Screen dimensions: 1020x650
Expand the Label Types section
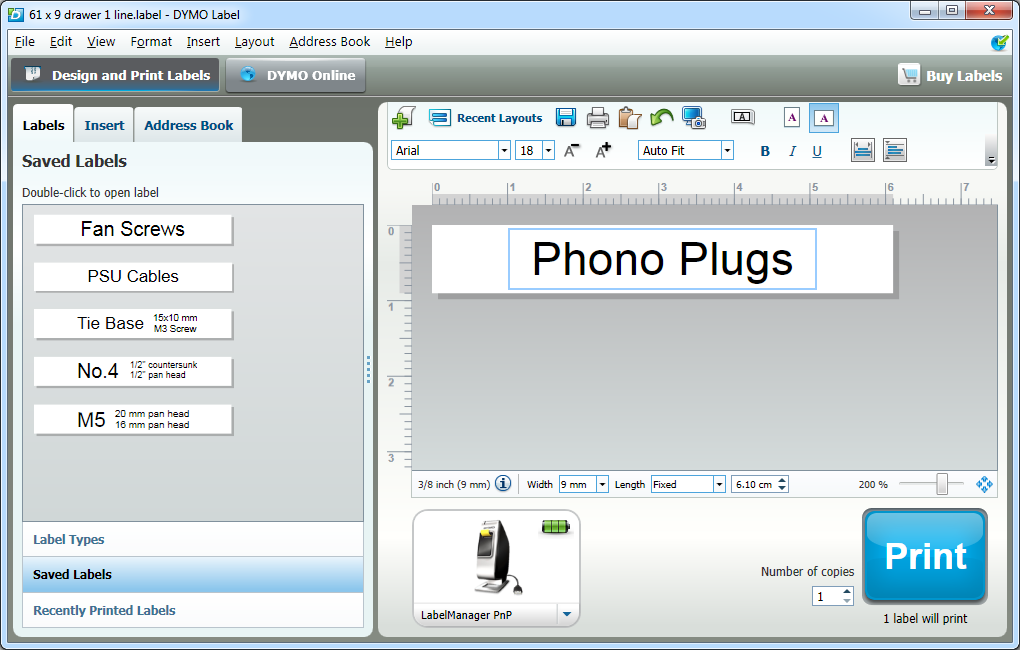(193, 539)
